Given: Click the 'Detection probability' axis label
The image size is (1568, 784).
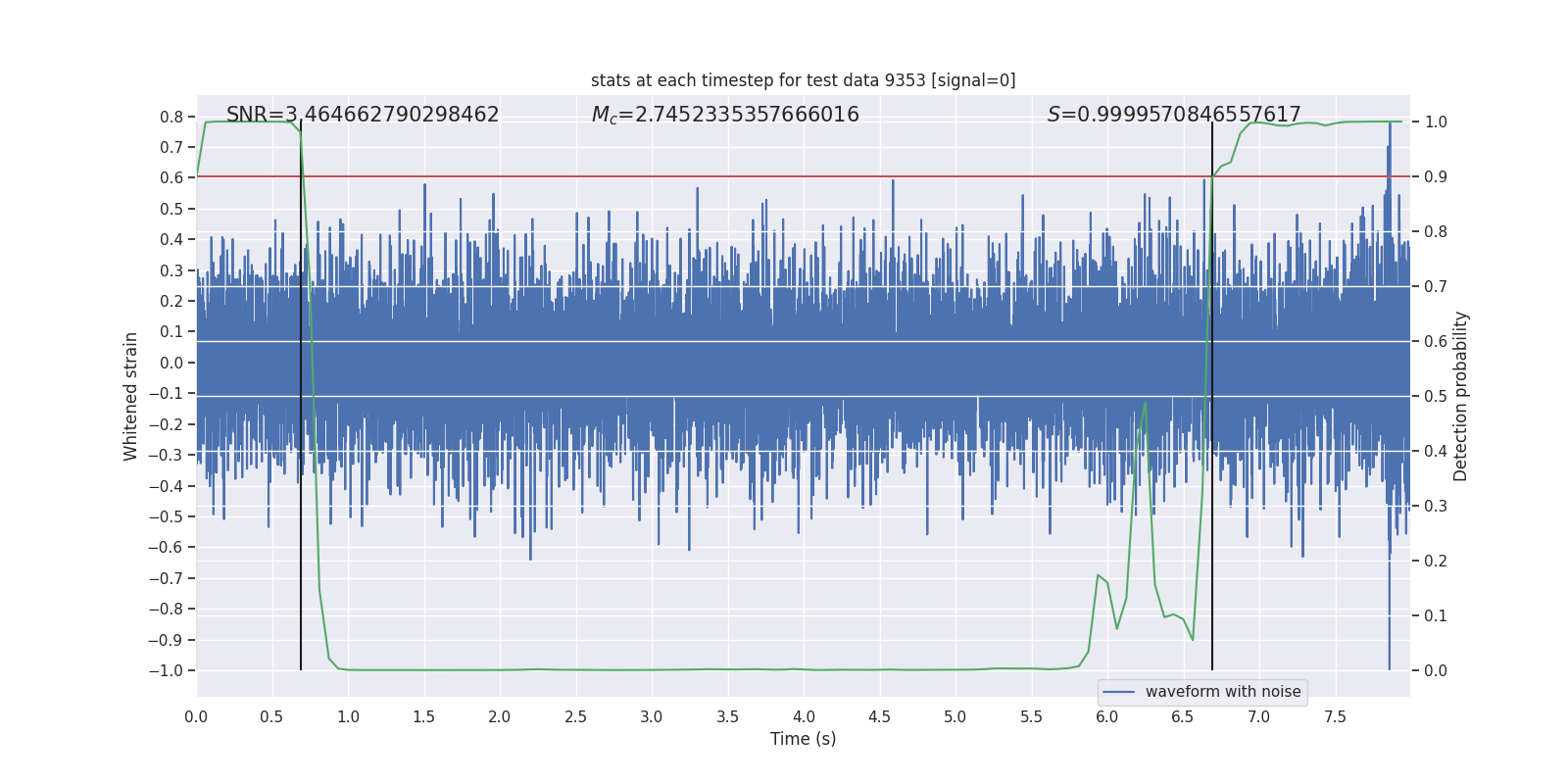Looking at the screenshot, I should pos(1461,396).
